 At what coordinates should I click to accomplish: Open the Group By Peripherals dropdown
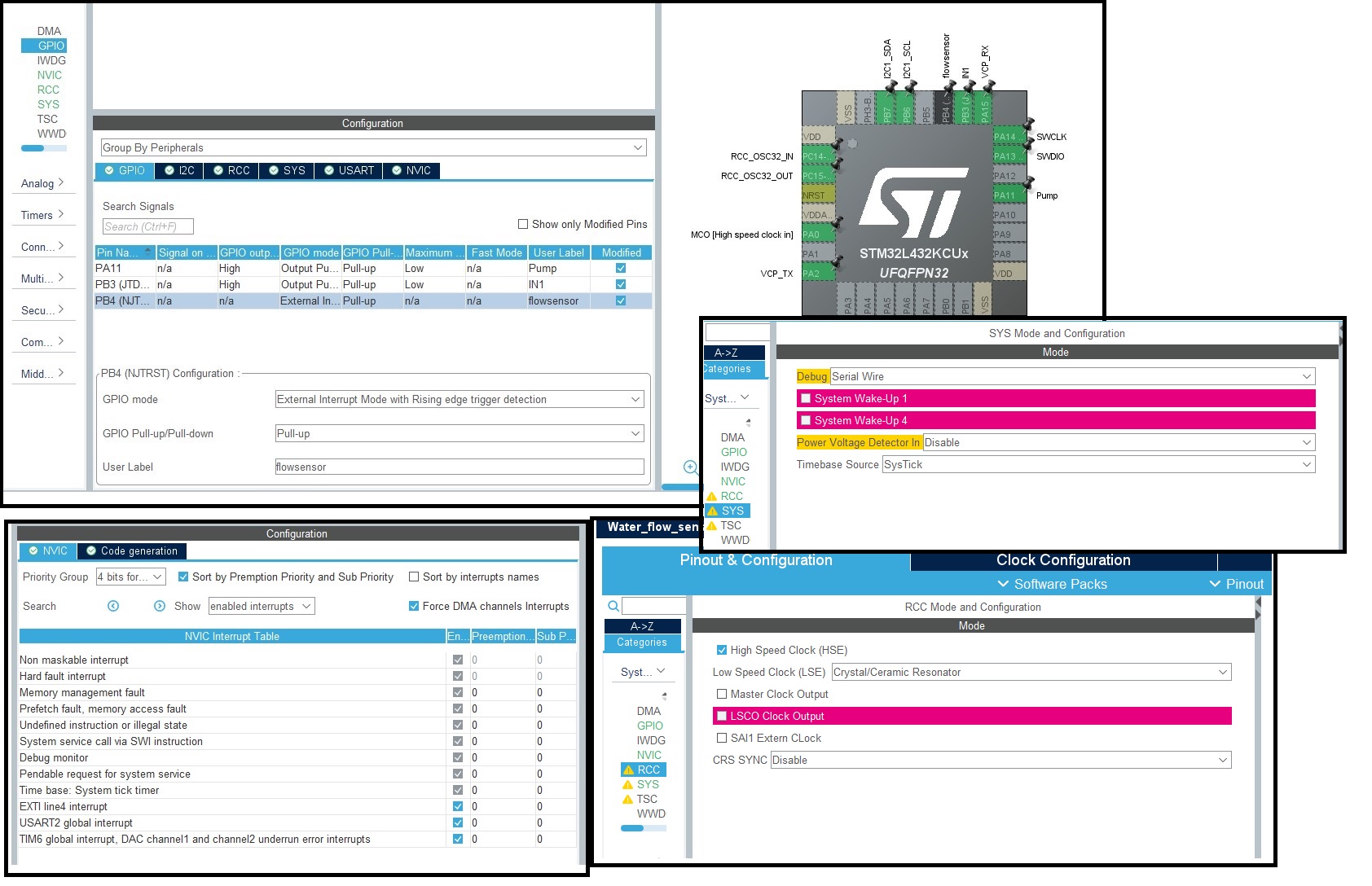(x=373, y=147)
